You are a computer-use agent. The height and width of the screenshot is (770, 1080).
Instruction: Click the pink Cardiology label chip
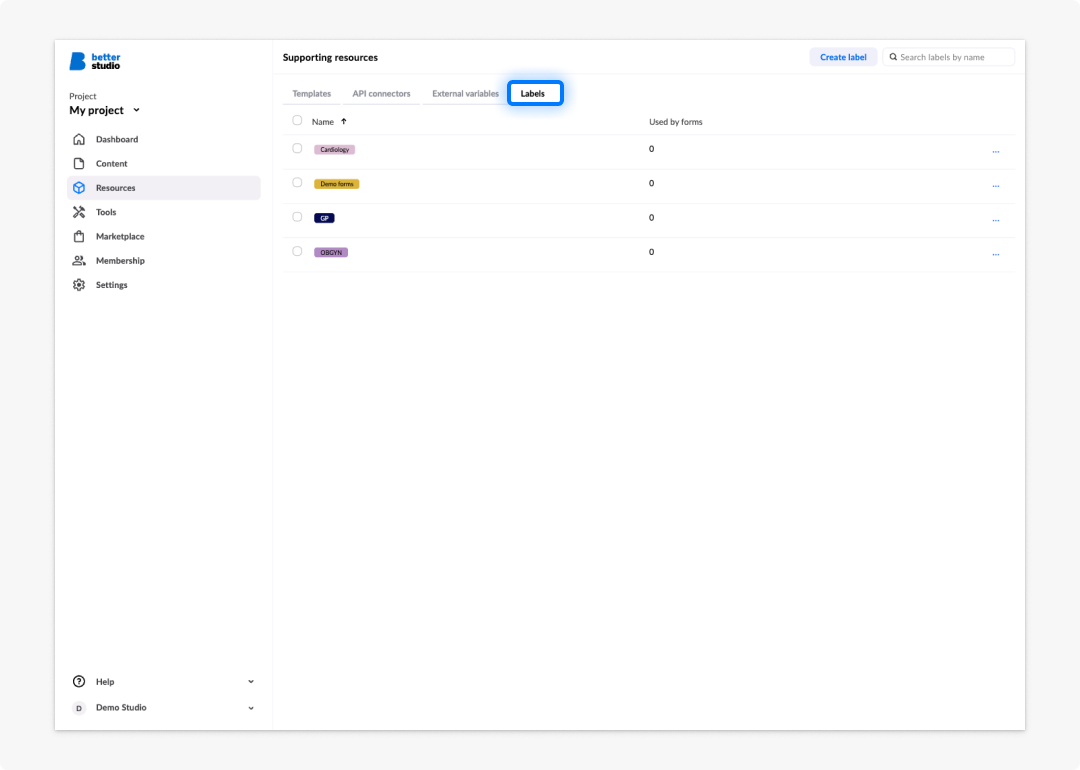tap(335, 149)
